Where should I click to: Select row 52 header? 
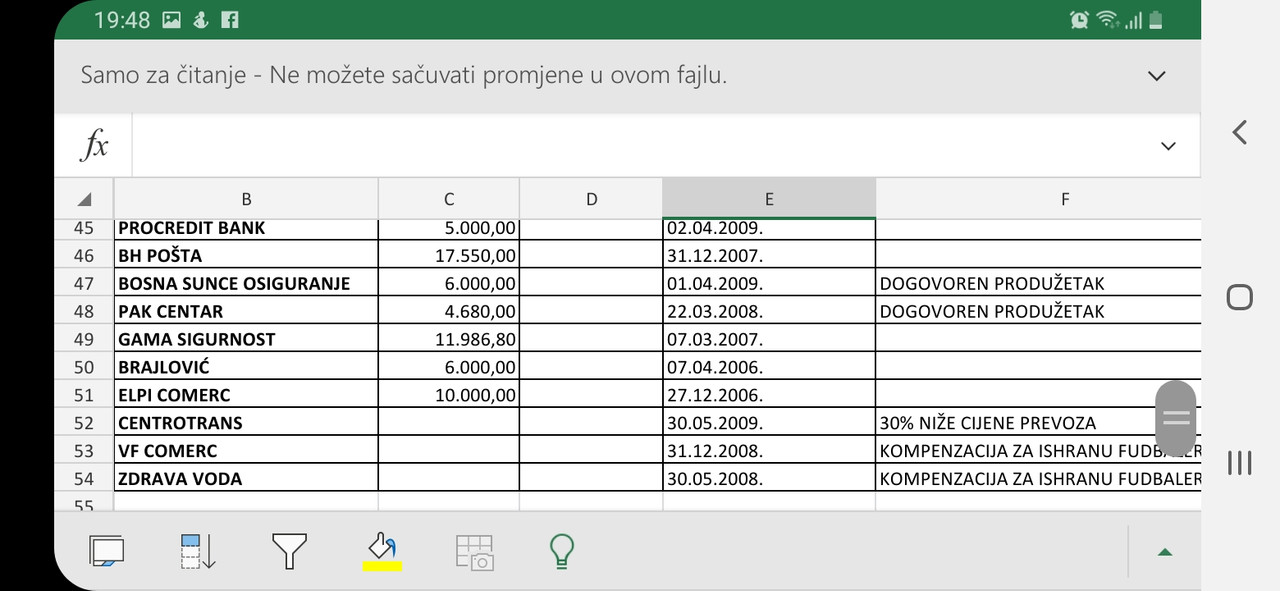pyautogui.click(x=84, y=423)
